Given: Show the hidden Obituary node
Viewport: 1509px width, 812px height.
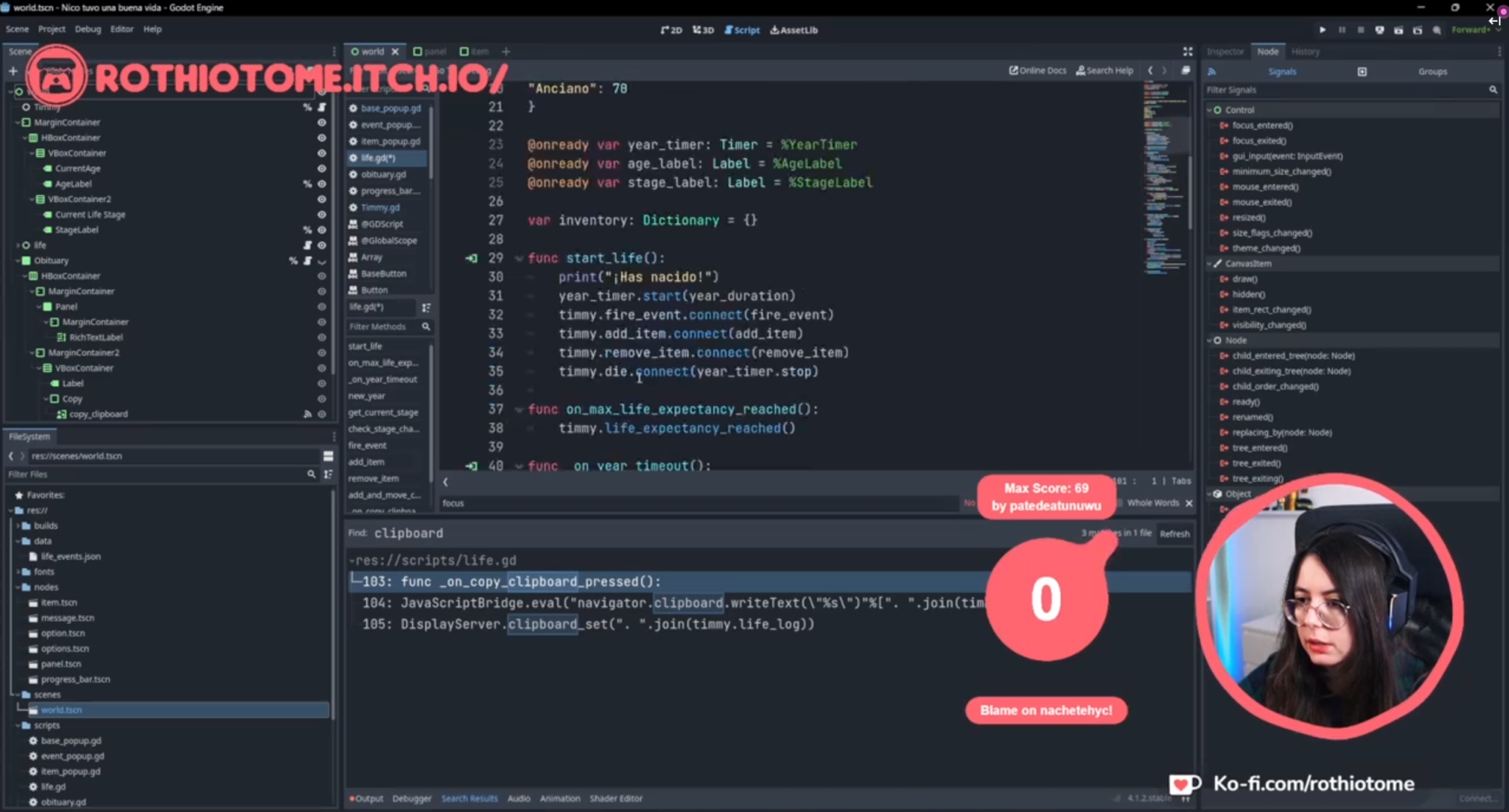Looking at the screenshot, I should click(x=321, y=261).
